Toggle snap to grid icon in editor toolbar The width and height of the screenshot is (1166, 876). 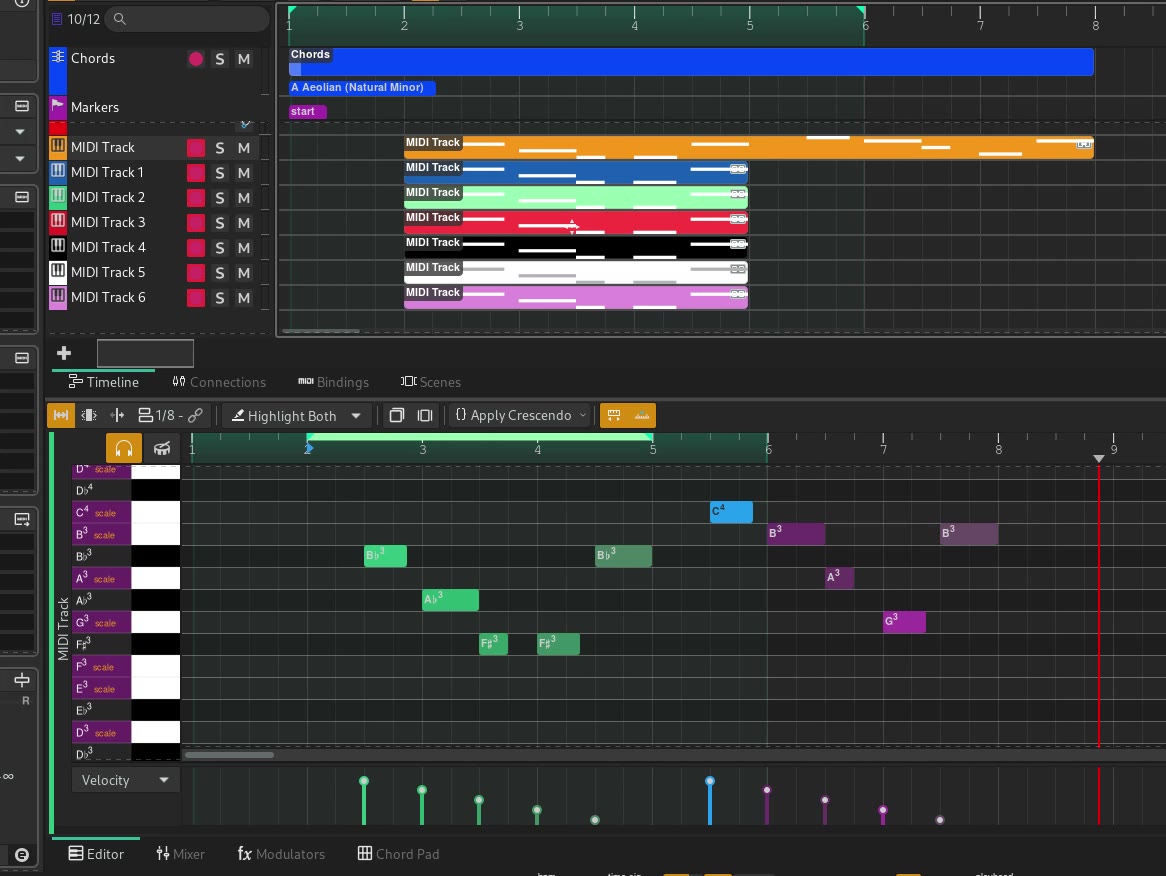[x=61, y=416]
